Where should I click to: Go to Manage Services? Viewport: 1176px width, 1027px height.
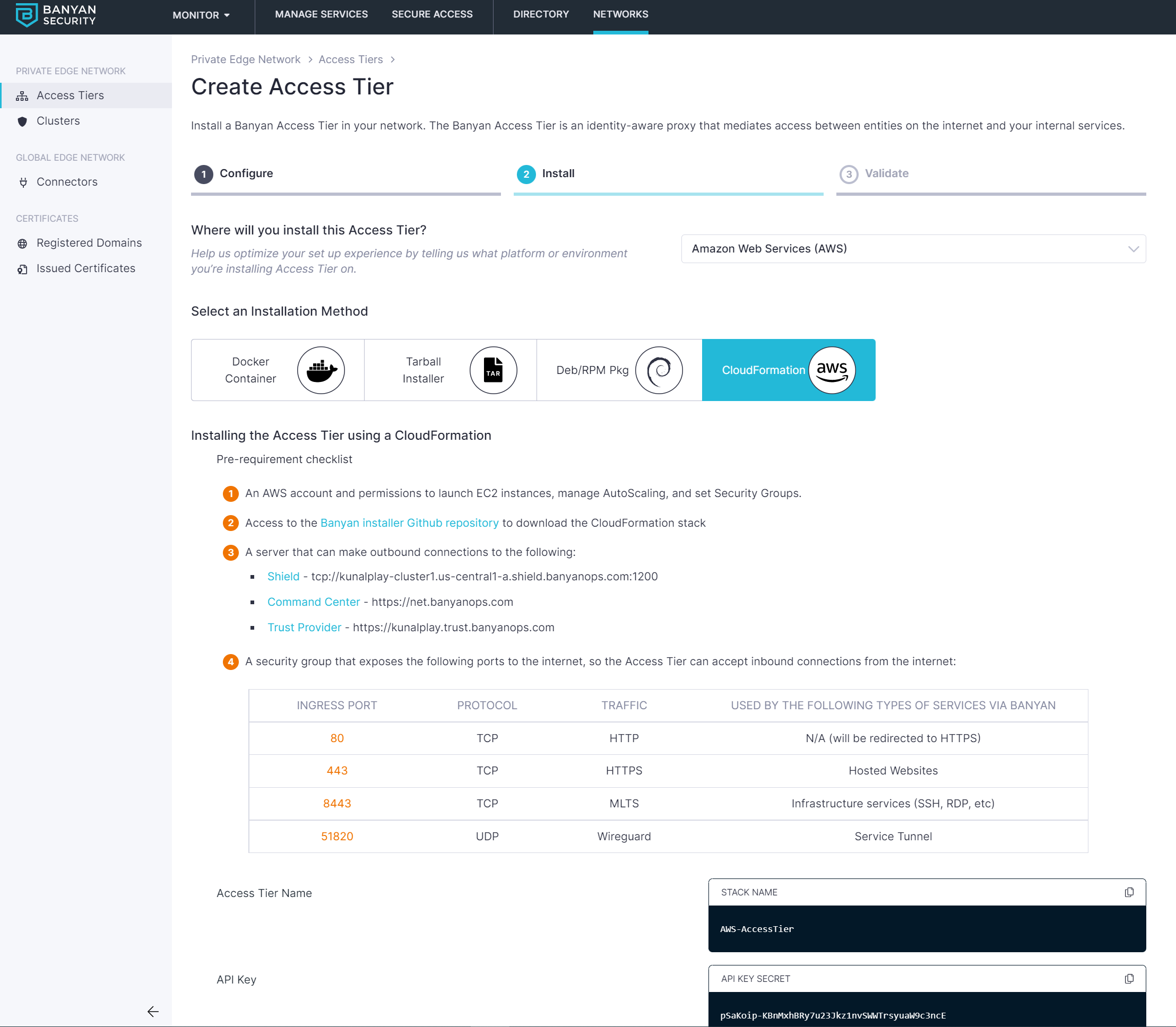point(321,14)
